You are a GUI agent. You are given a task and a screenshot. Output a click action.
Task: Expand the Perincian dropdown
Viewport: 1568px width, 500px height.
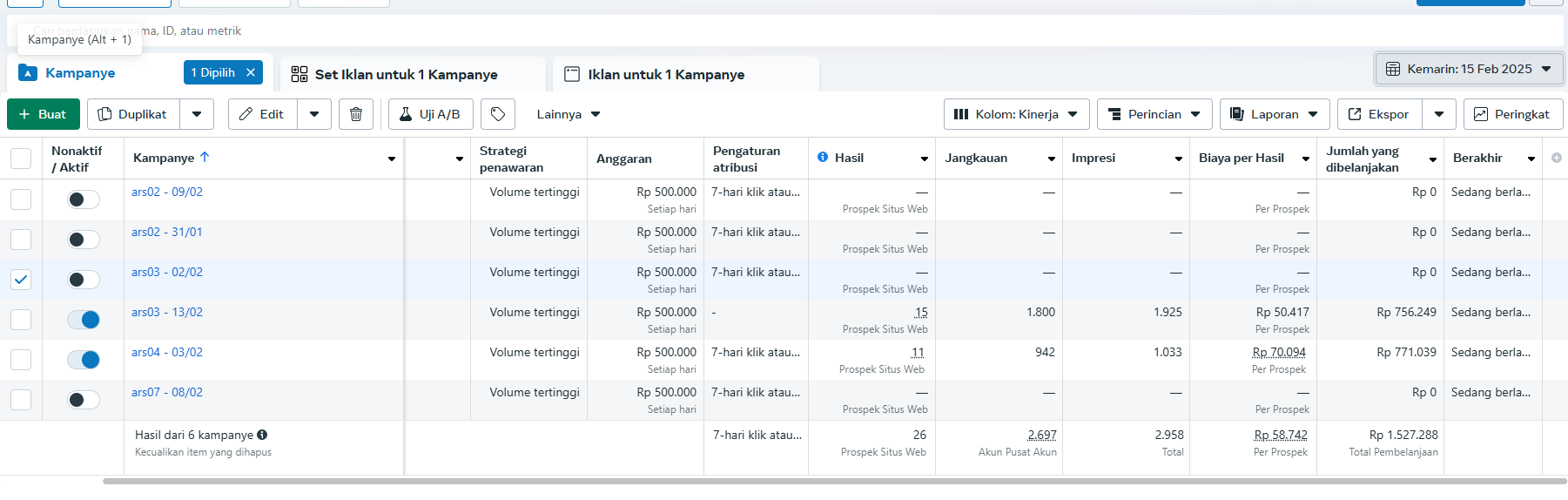[1154, 114]
